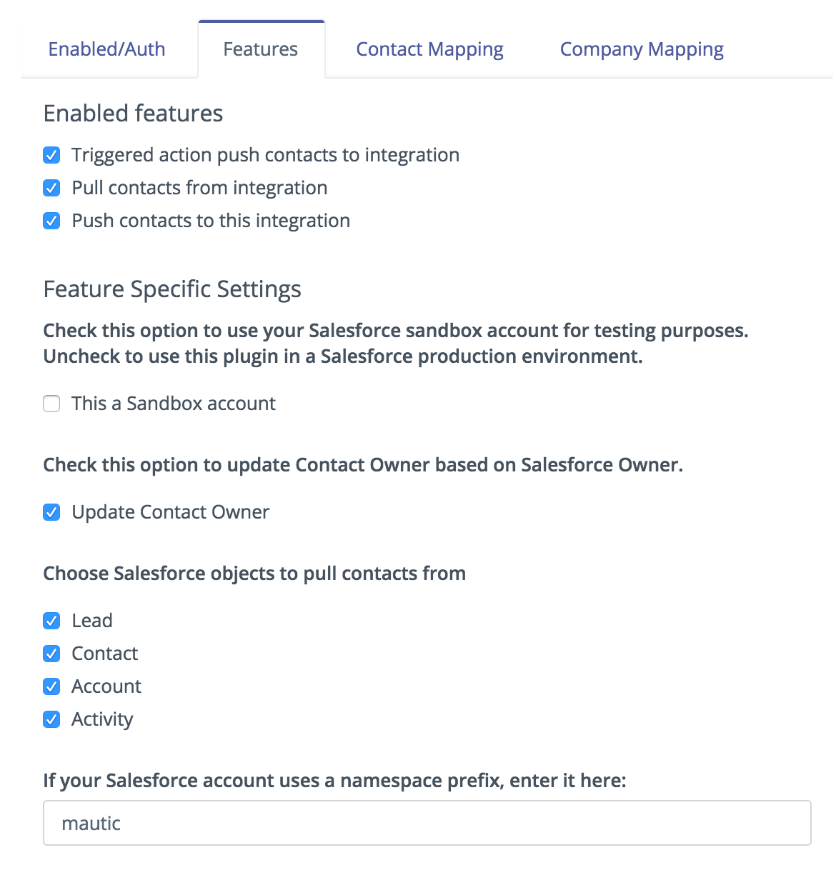
Task: Click the "Account" label text
Action: coord(106,687)
